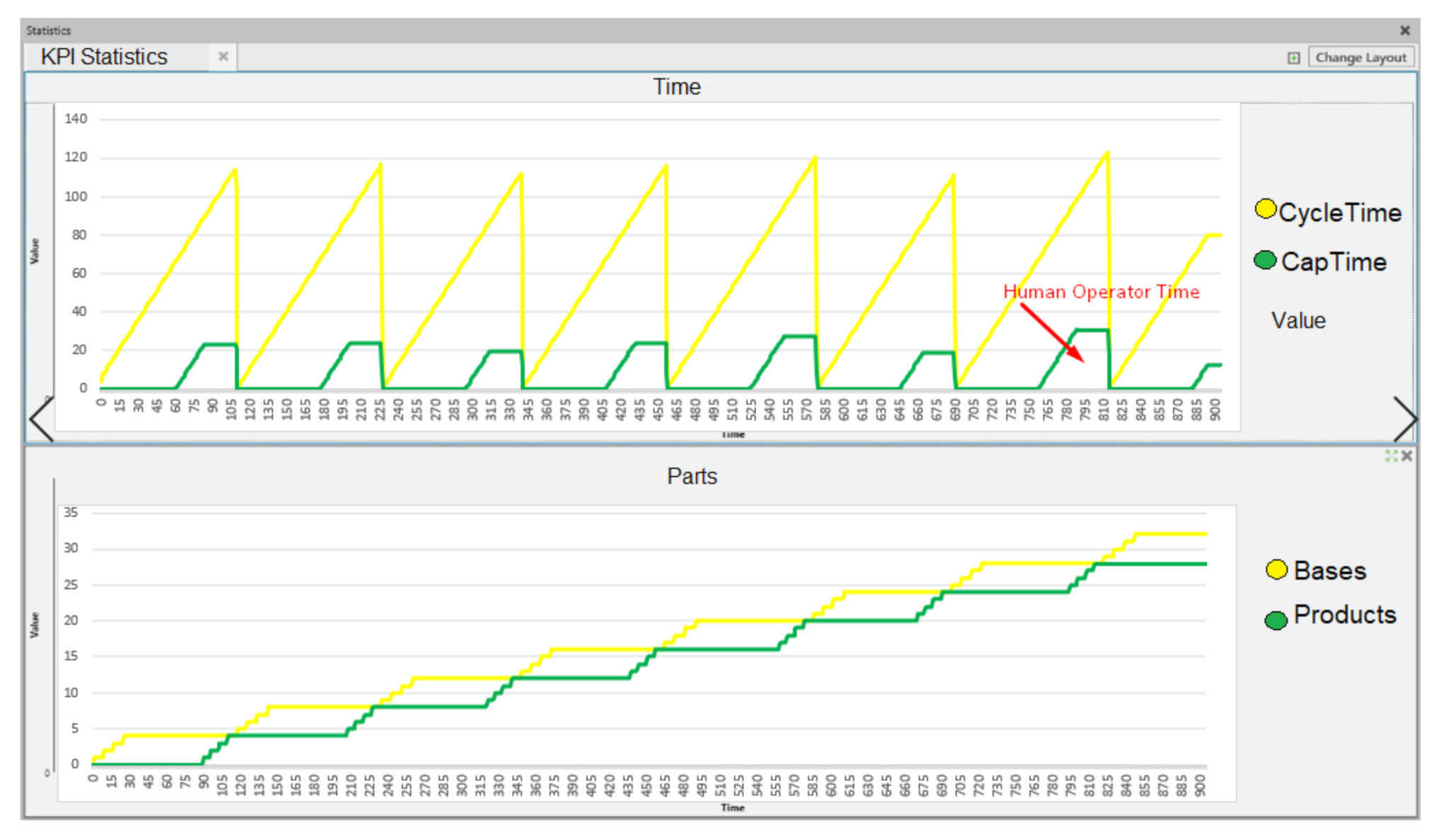Select the KPI Statistics tab
1443x840 pixels.
coord(104,57)
